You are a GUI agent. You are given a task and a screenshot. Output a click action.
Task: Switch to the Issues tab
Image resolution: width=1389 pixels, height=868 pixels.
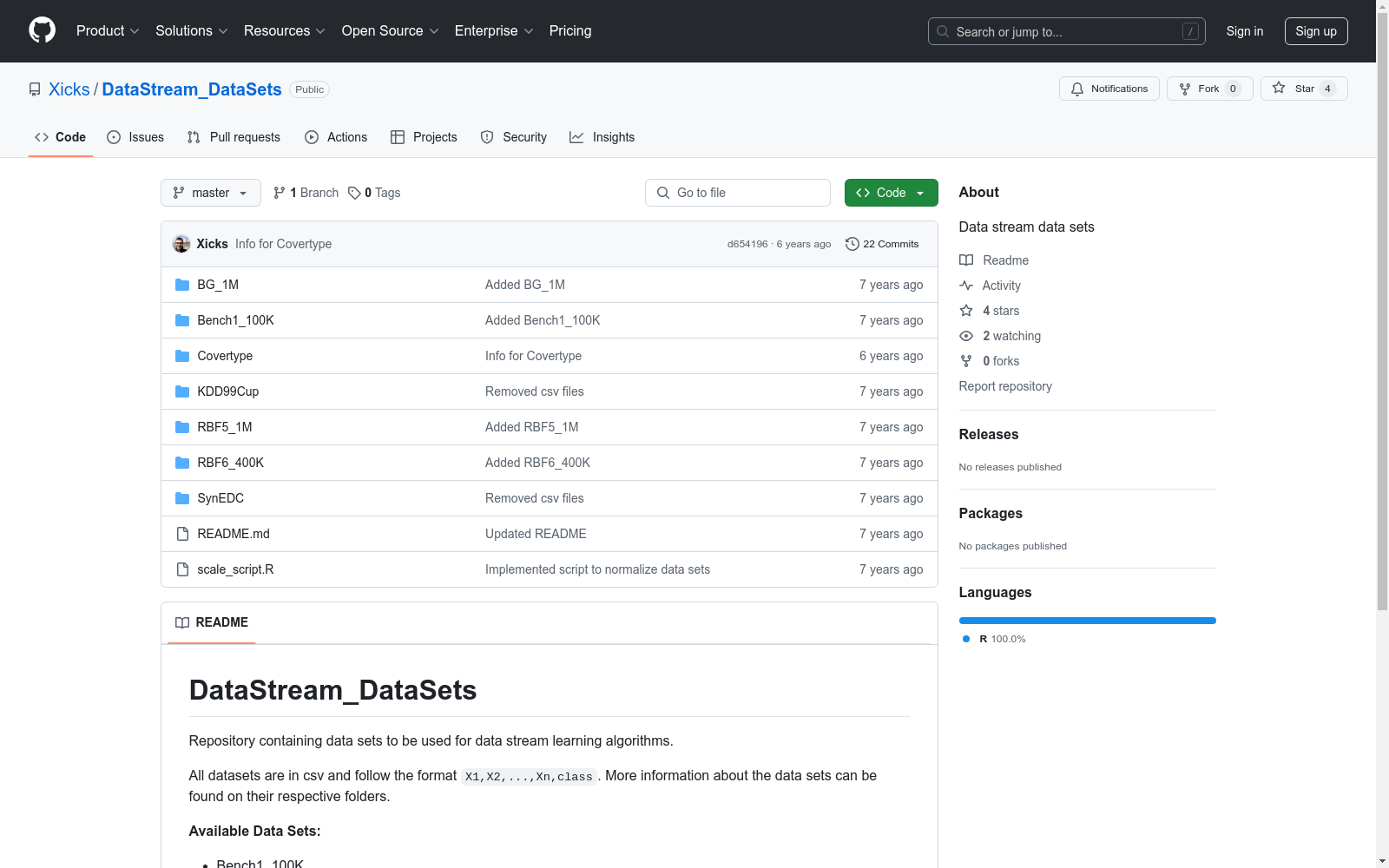135,137
